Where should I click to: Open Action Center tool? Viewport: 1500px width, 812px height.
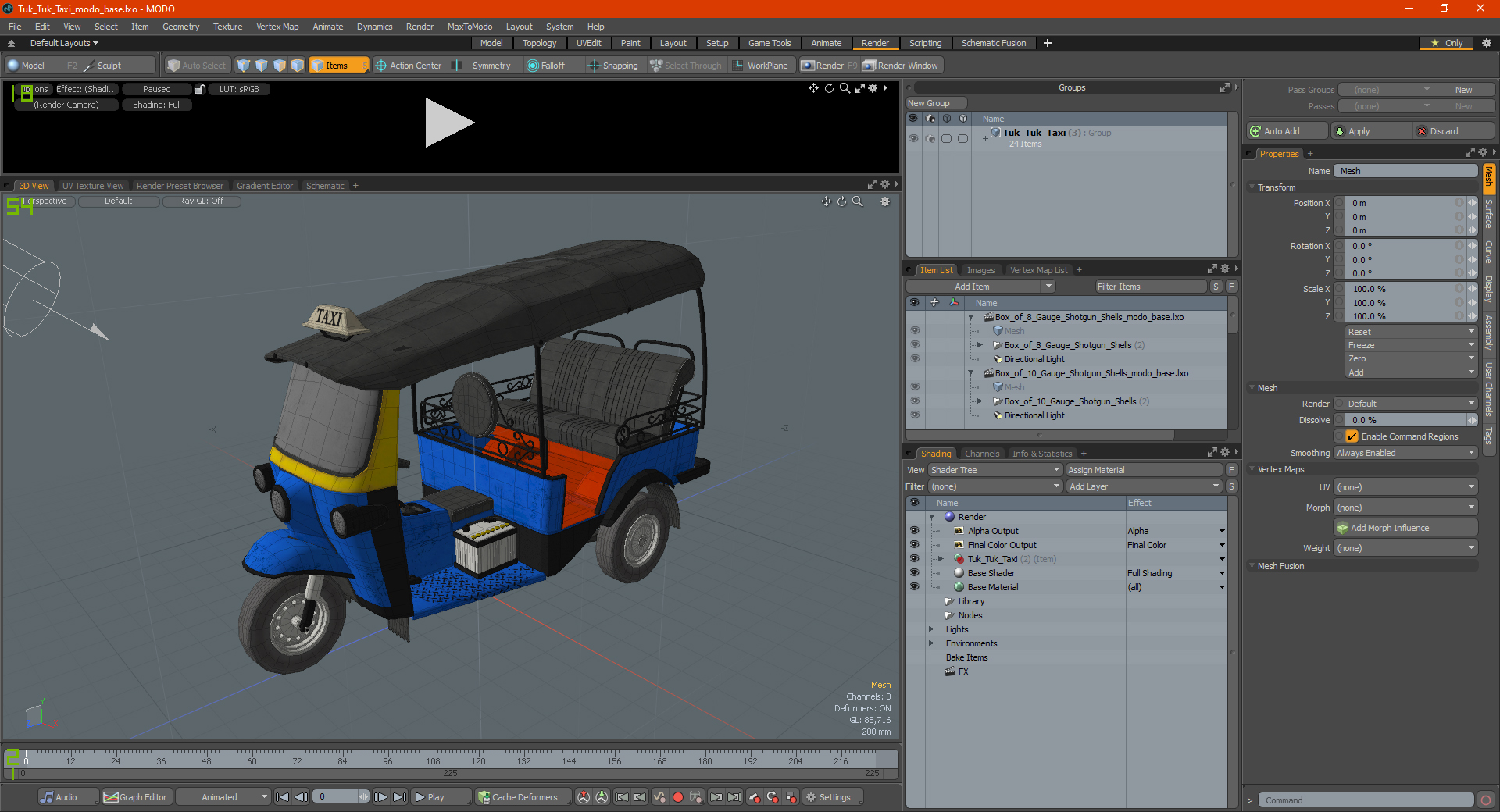click(409, 66)
